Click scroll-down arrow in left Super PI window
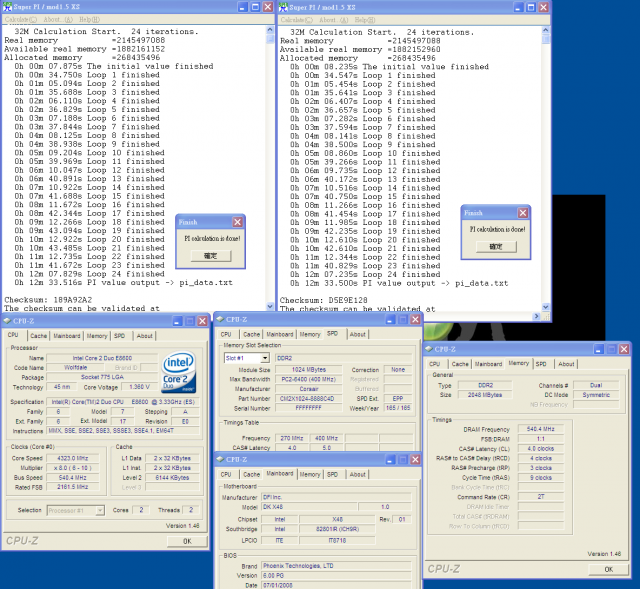Image resolution: width=640 pixels, height=589 pixels. (270, 306)
